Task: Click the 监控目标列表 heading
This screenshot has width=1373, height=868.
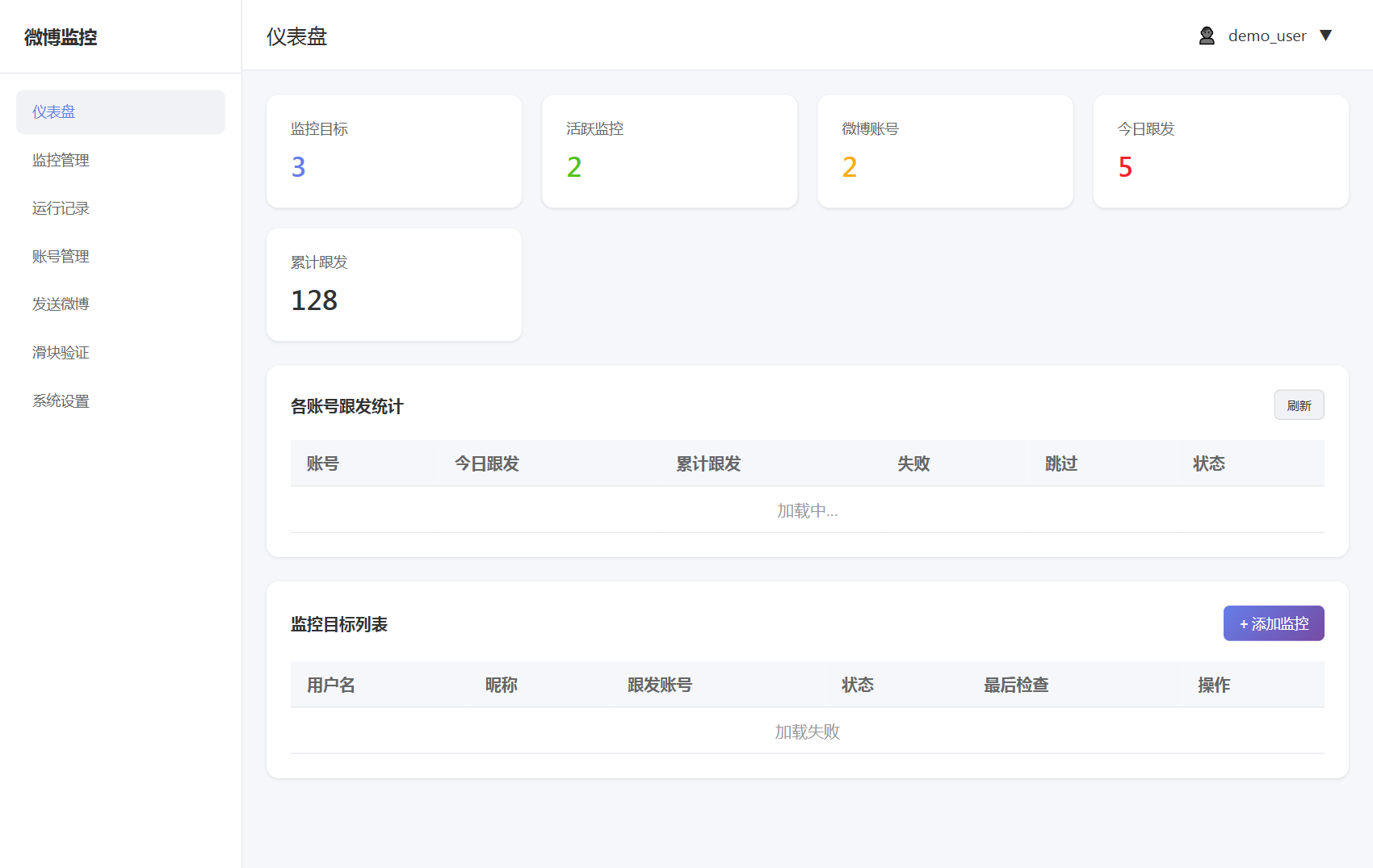Action: point(339,624)
